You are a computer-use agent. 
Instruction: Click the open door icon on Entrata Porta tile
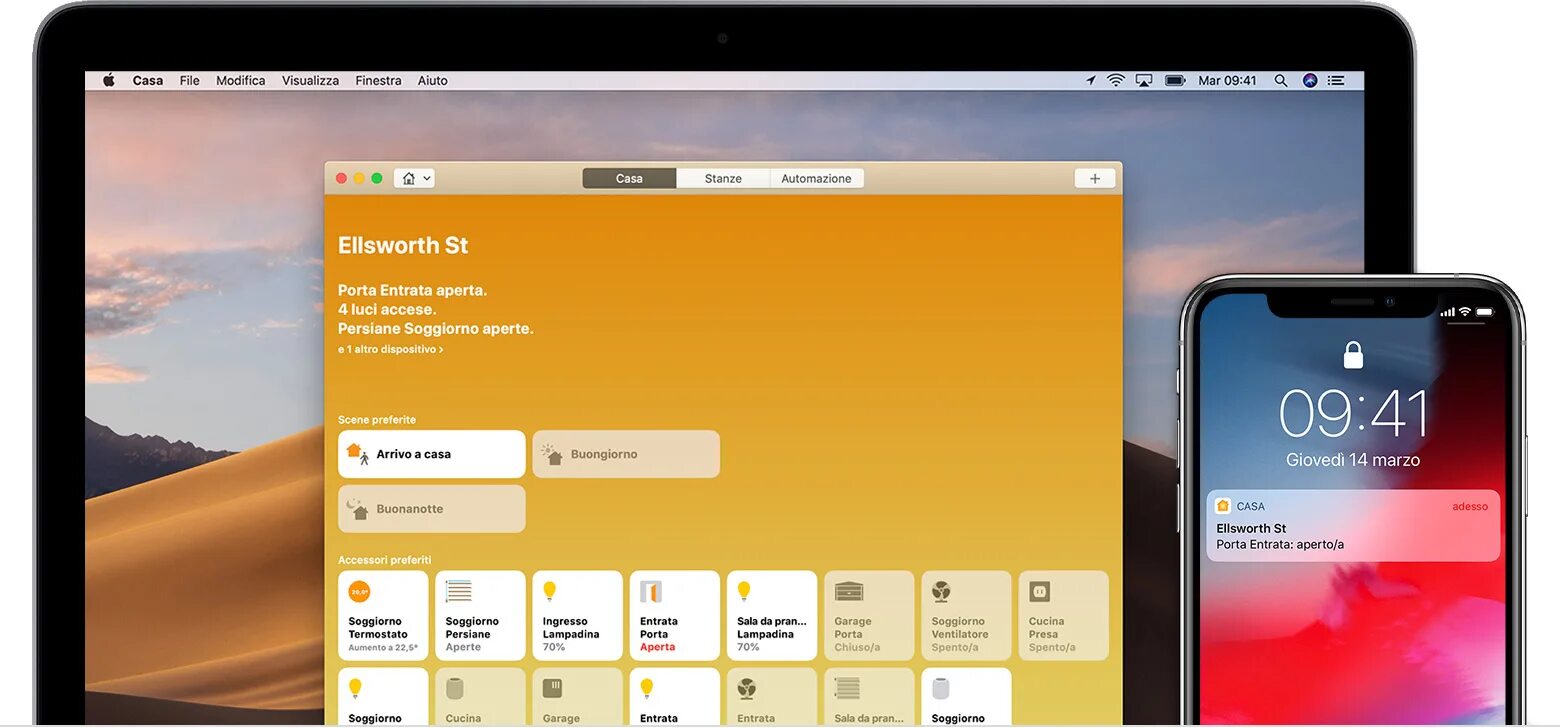651,591
